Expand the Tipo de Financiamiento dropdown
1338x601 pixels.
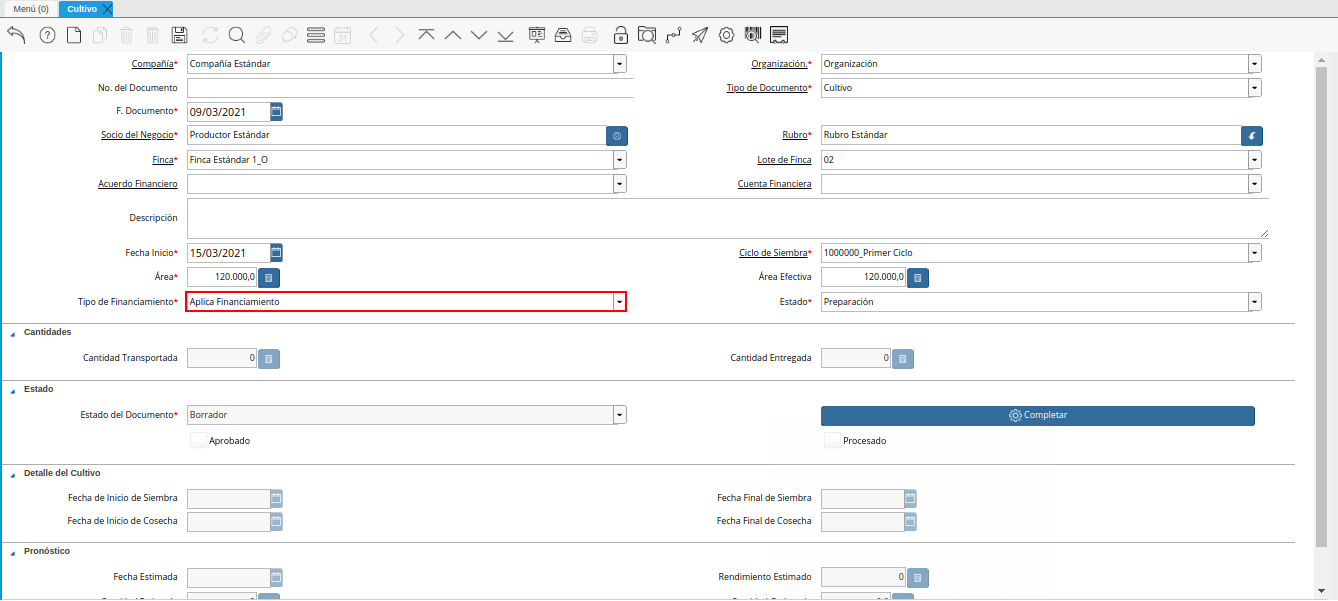tap(620, 302)
